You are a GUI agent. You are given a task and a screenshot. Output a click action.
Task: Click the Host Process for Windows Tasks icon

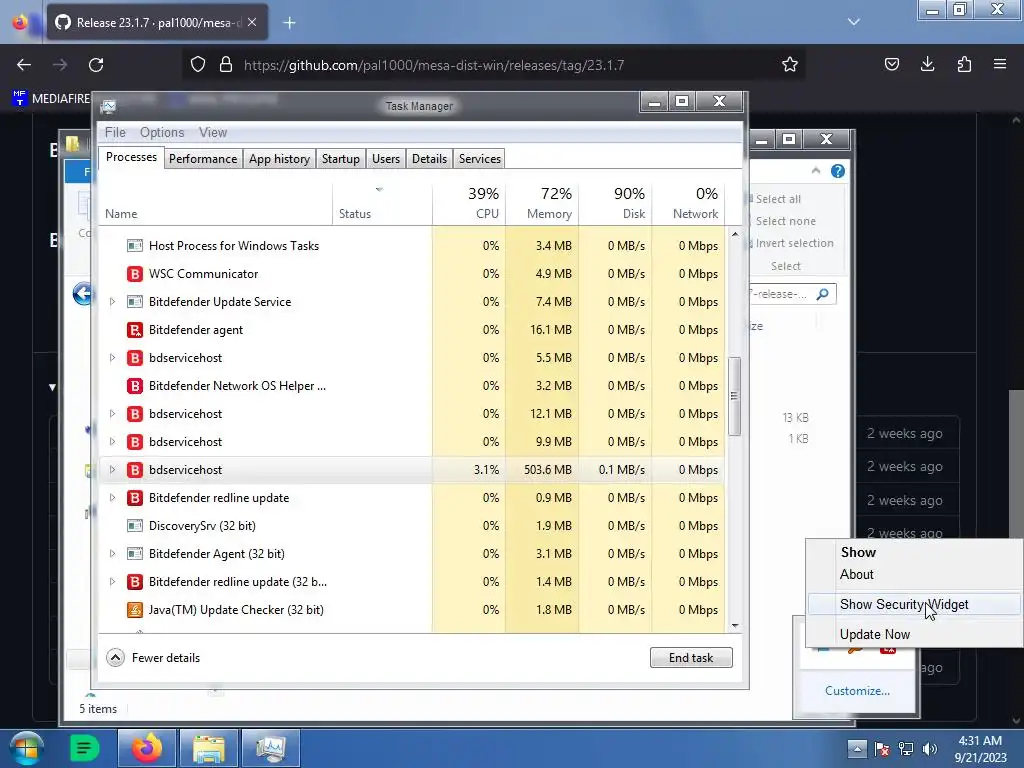135,246
